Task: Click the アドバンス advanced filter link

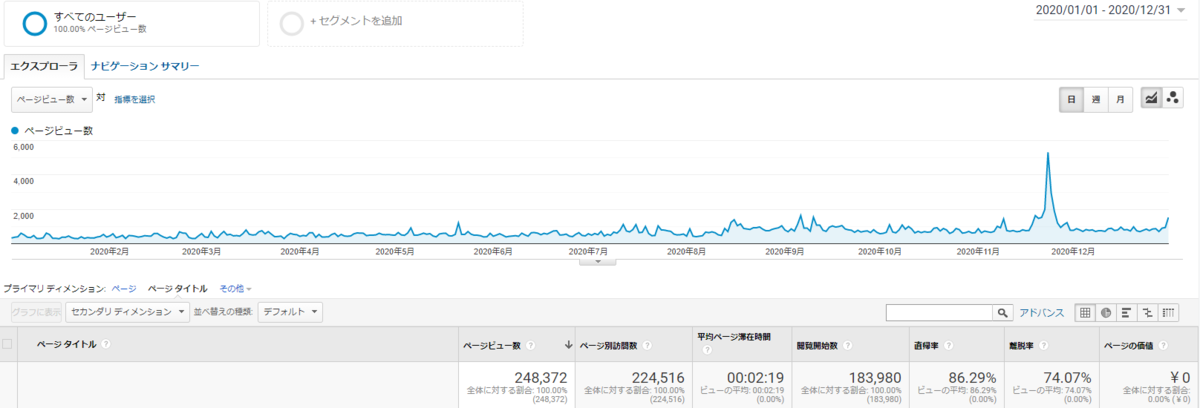Action: pos(1041,312)
